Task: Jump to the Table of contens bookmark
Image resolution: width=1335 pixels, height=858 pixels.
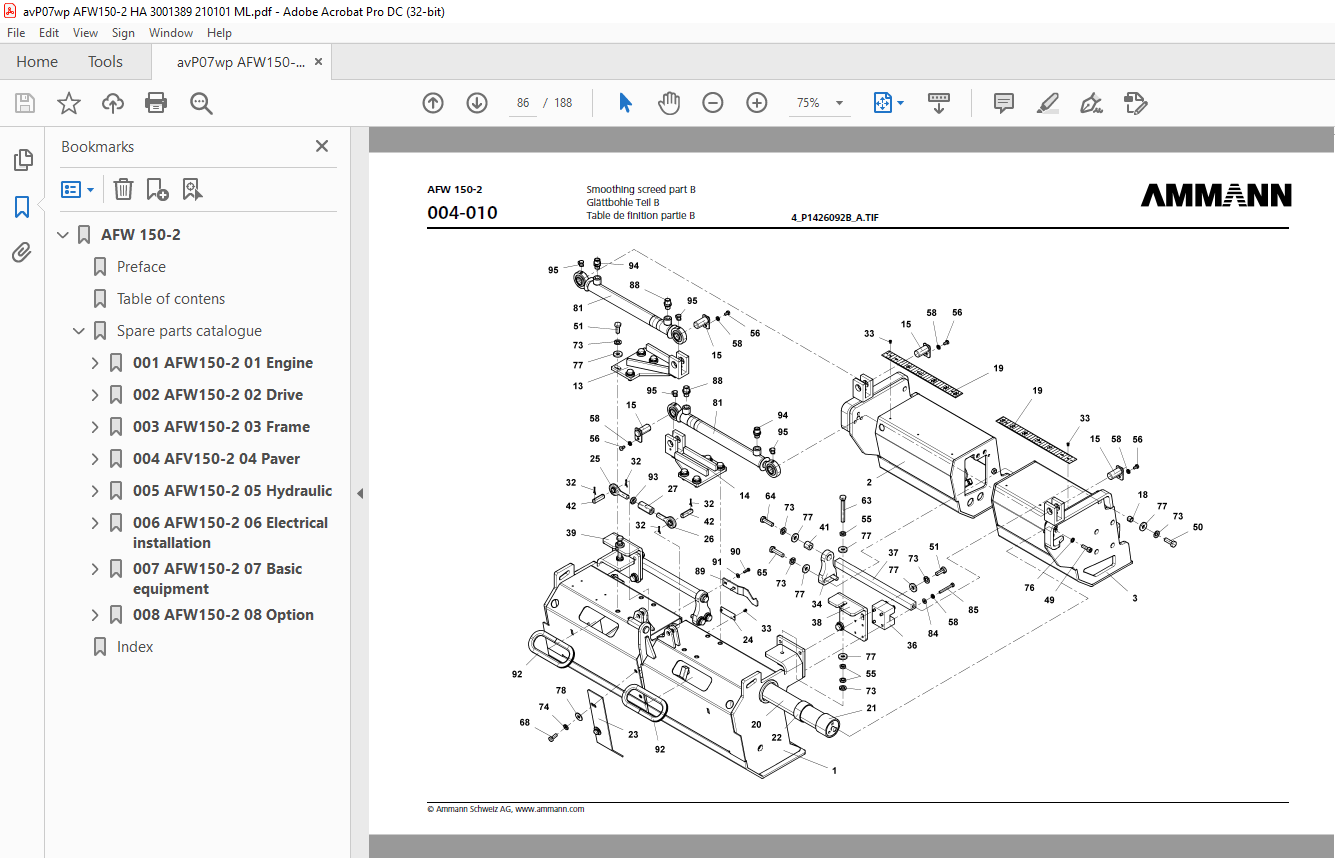Action: tap(171, 299)
